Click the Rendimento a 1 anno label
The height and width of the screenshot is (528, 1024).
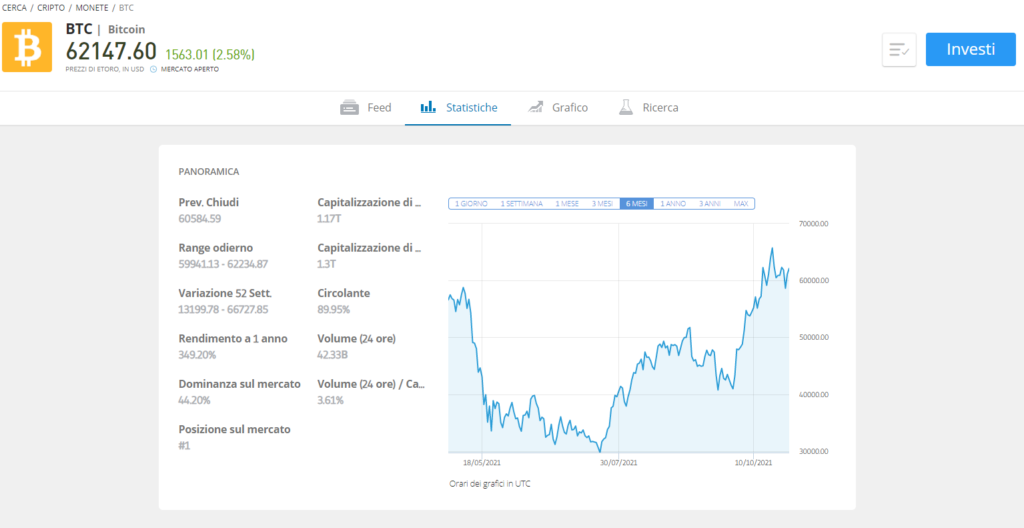pyautogui.click(x=232, y=338)
